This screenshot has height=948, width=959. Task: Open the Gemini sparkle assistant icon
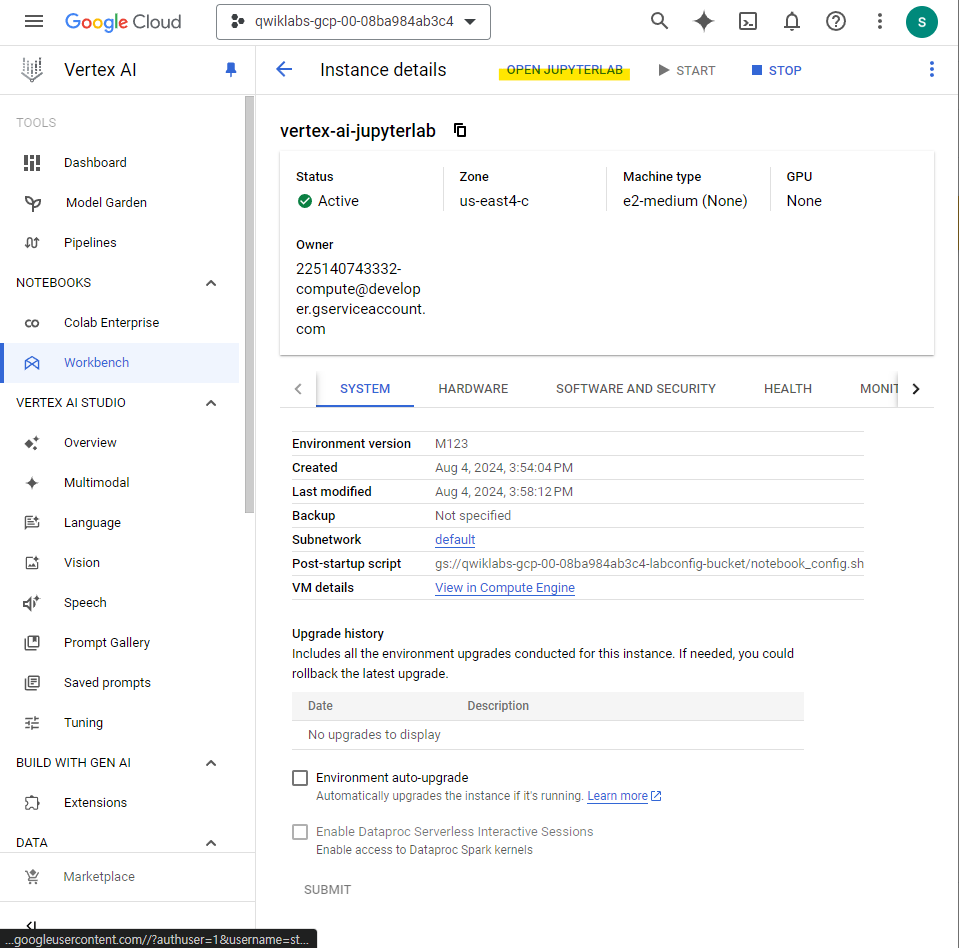click(x=703, y=21)
